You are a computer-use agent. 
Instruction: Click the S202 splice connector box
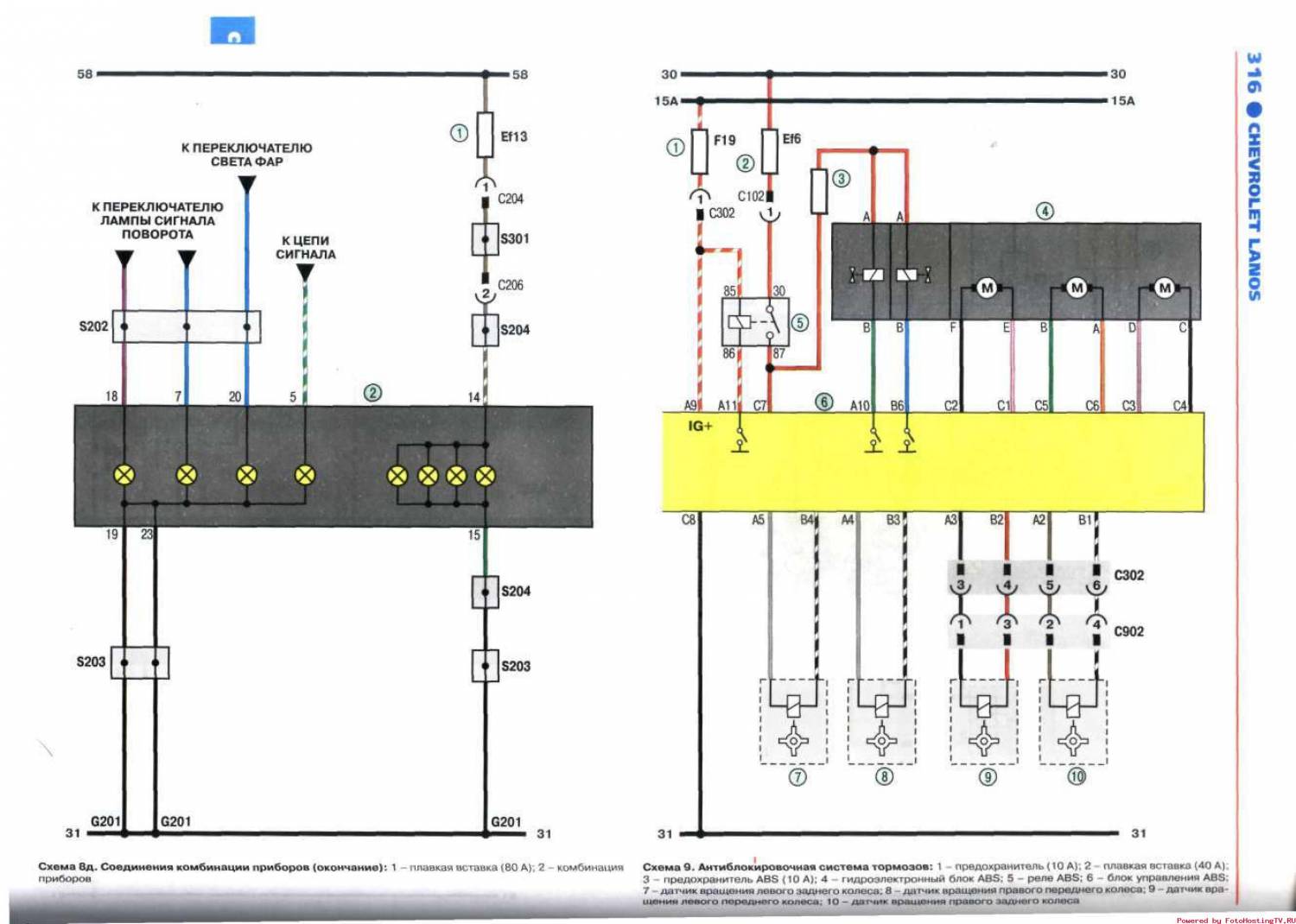[x=186, y=326]
